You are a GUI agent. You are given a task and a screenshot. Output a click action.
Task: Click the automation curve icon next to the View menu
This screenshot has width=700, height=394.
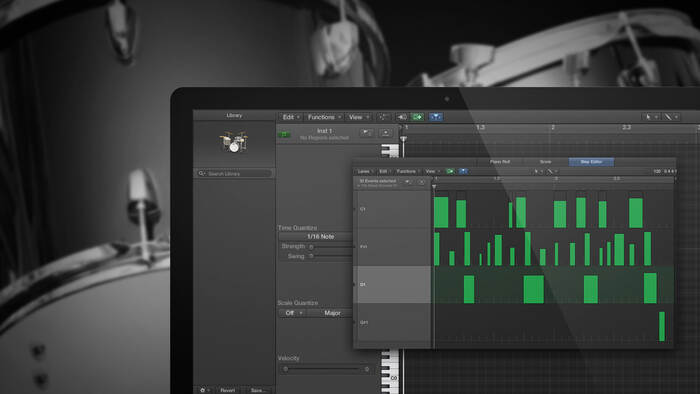(x=383, y=117)
